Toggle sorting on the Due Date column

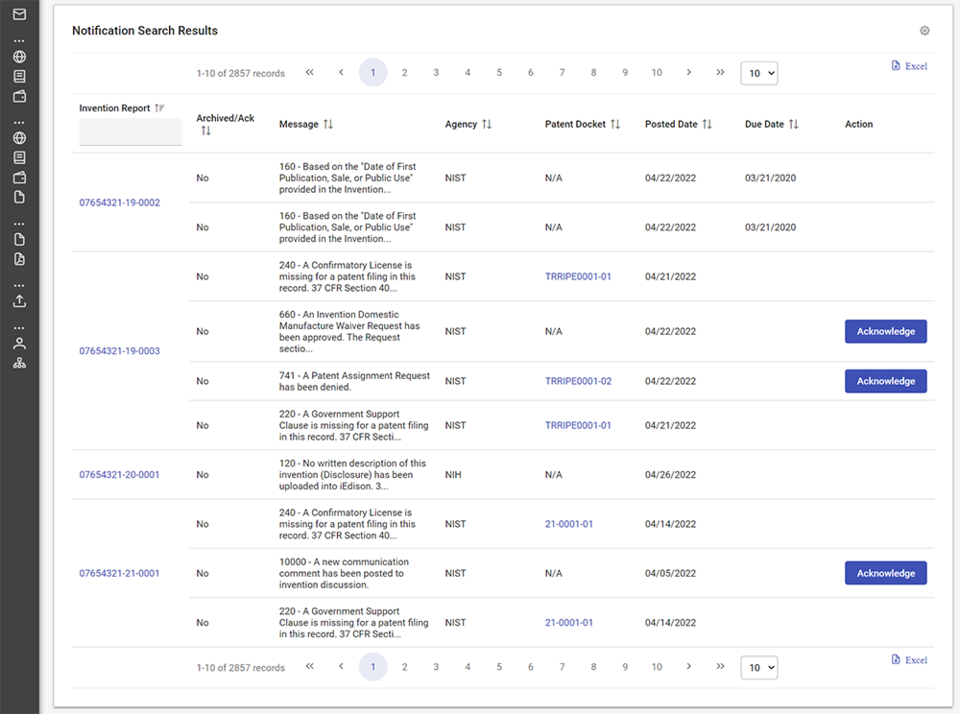coord(795,124)
